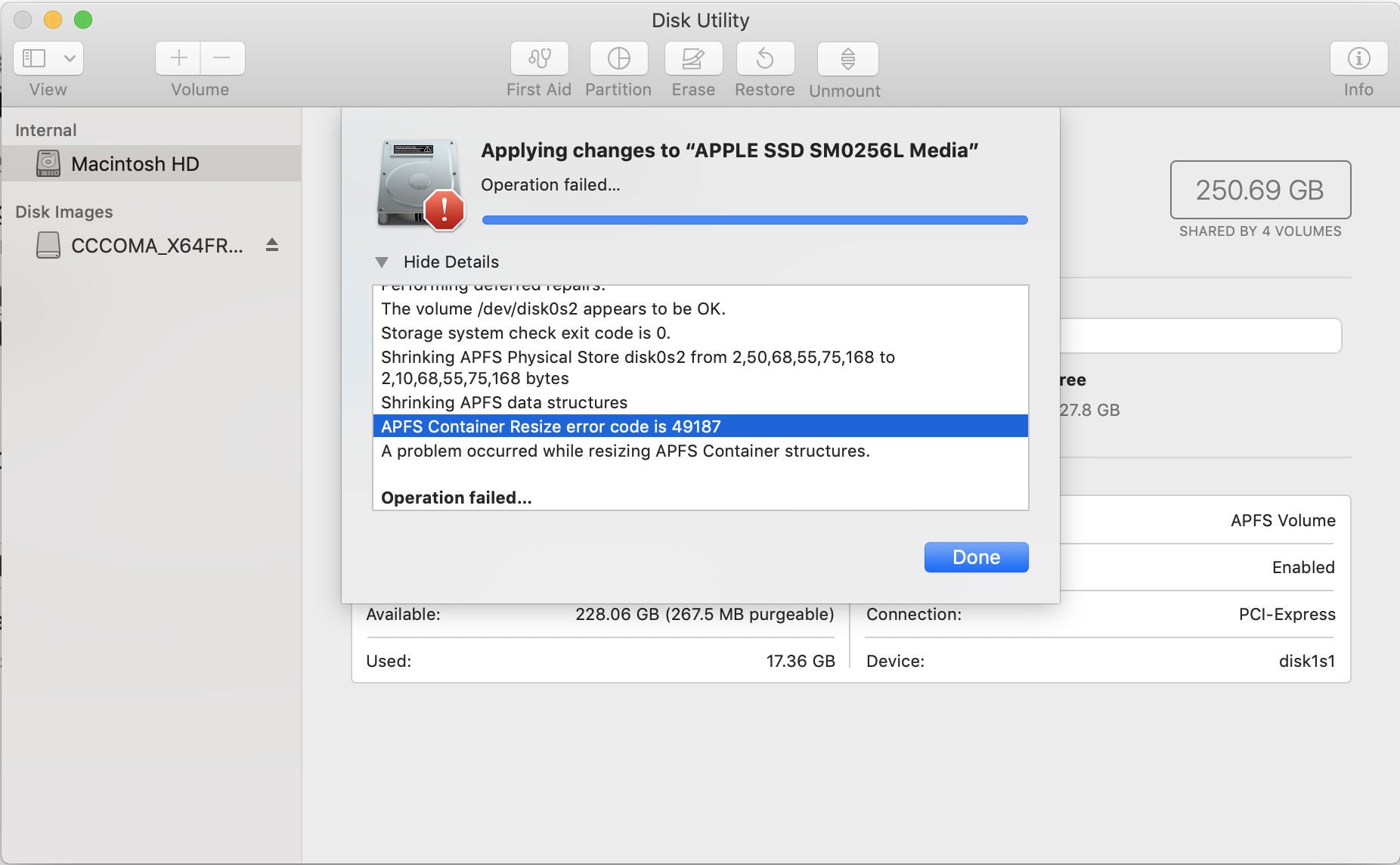1400x865 pixels.
Task: Click the Internal sidebar section header
Action: click(46, 130)
